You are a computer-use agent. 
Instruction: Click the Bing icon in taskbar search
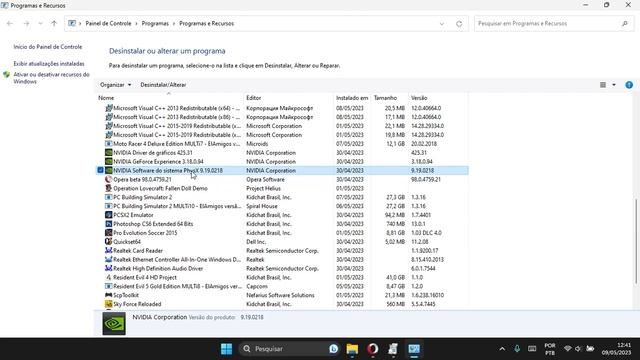(x=333, y=349)
